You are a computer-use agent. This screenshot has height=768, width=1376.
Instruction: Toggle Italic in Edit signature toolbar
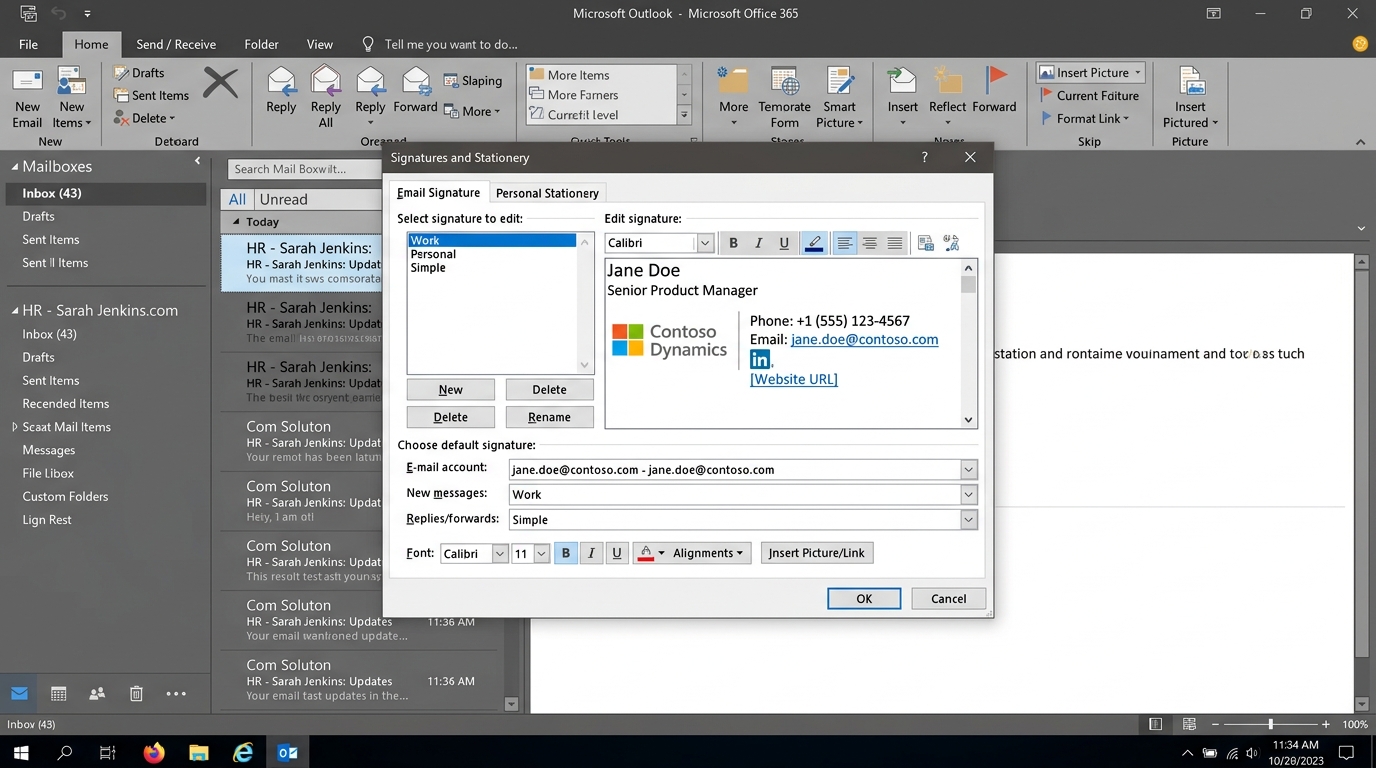pyautogui.click(x=758, y=243)
